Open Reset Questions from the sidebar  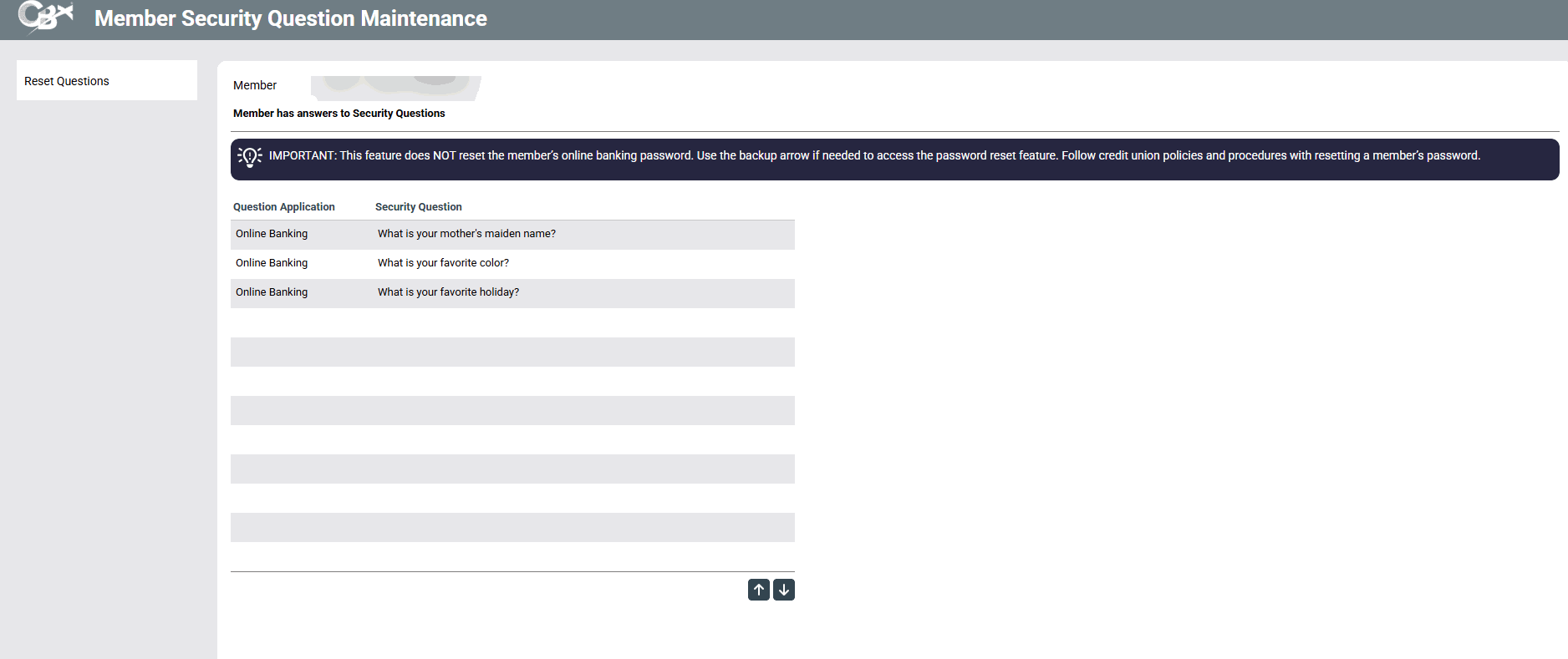coord(67,81)
